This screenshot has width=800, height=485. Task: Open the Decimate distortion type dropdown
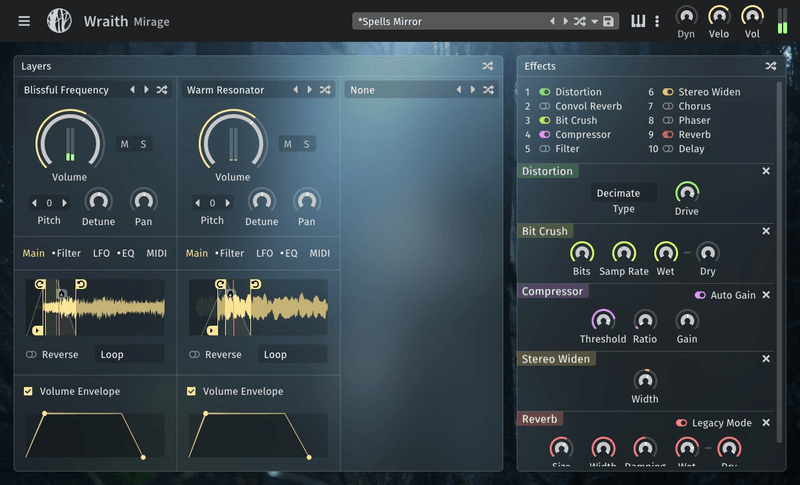623,193
